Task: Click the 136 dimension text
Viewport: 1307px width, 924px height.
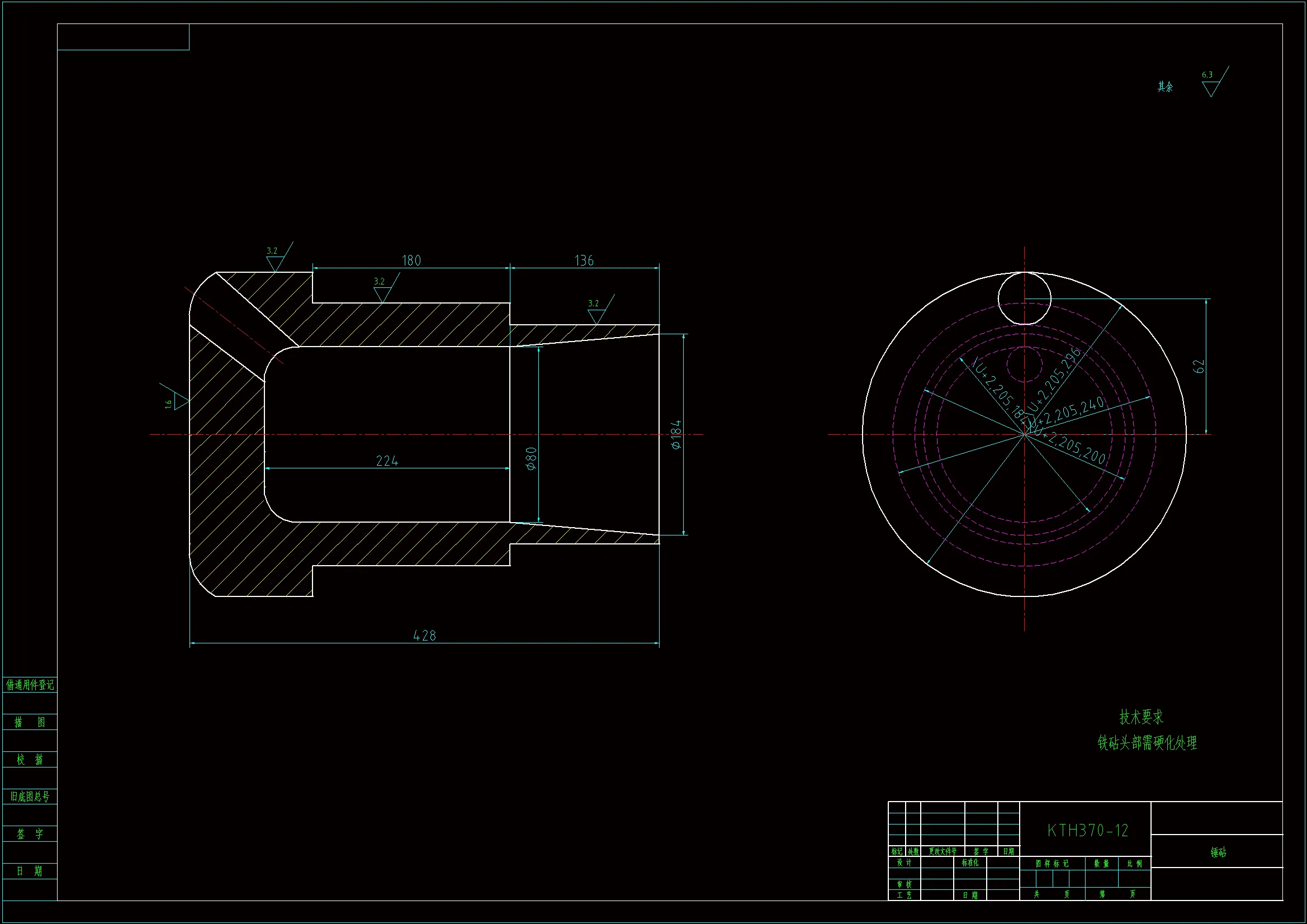Action: [584, 260]
